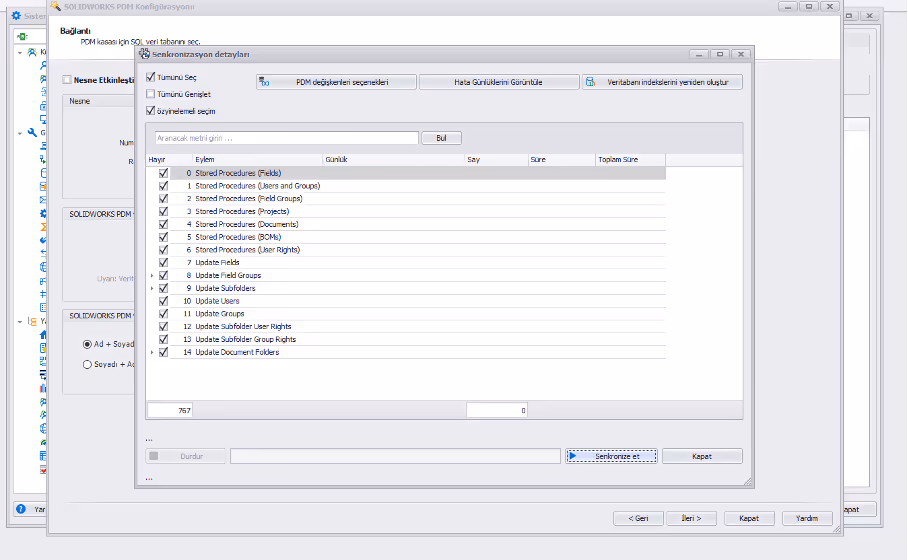Click the Bul search button
This screenshot has width=908, height=560.
click(441, 138)
